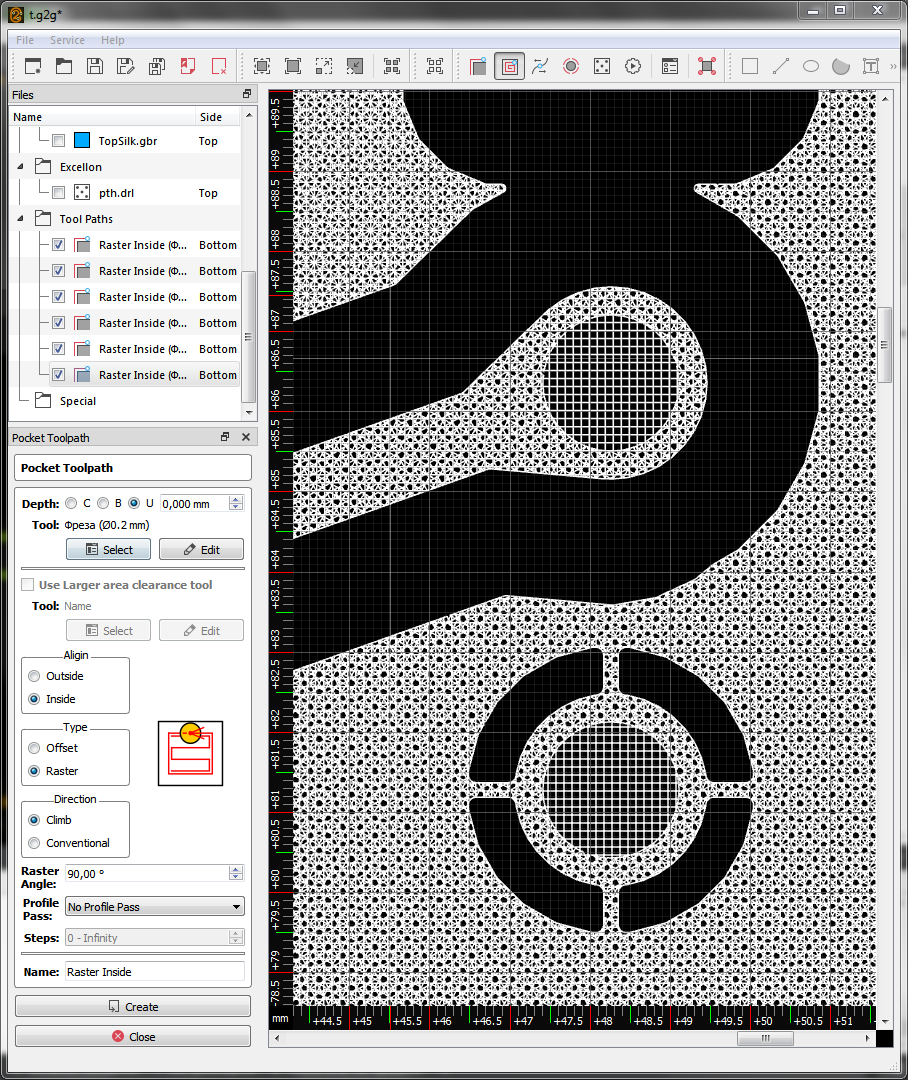The width and height of the screenshot is (908, 1080).
Task: Select the Arc/pie shape tool
Action: pos(841,66)
